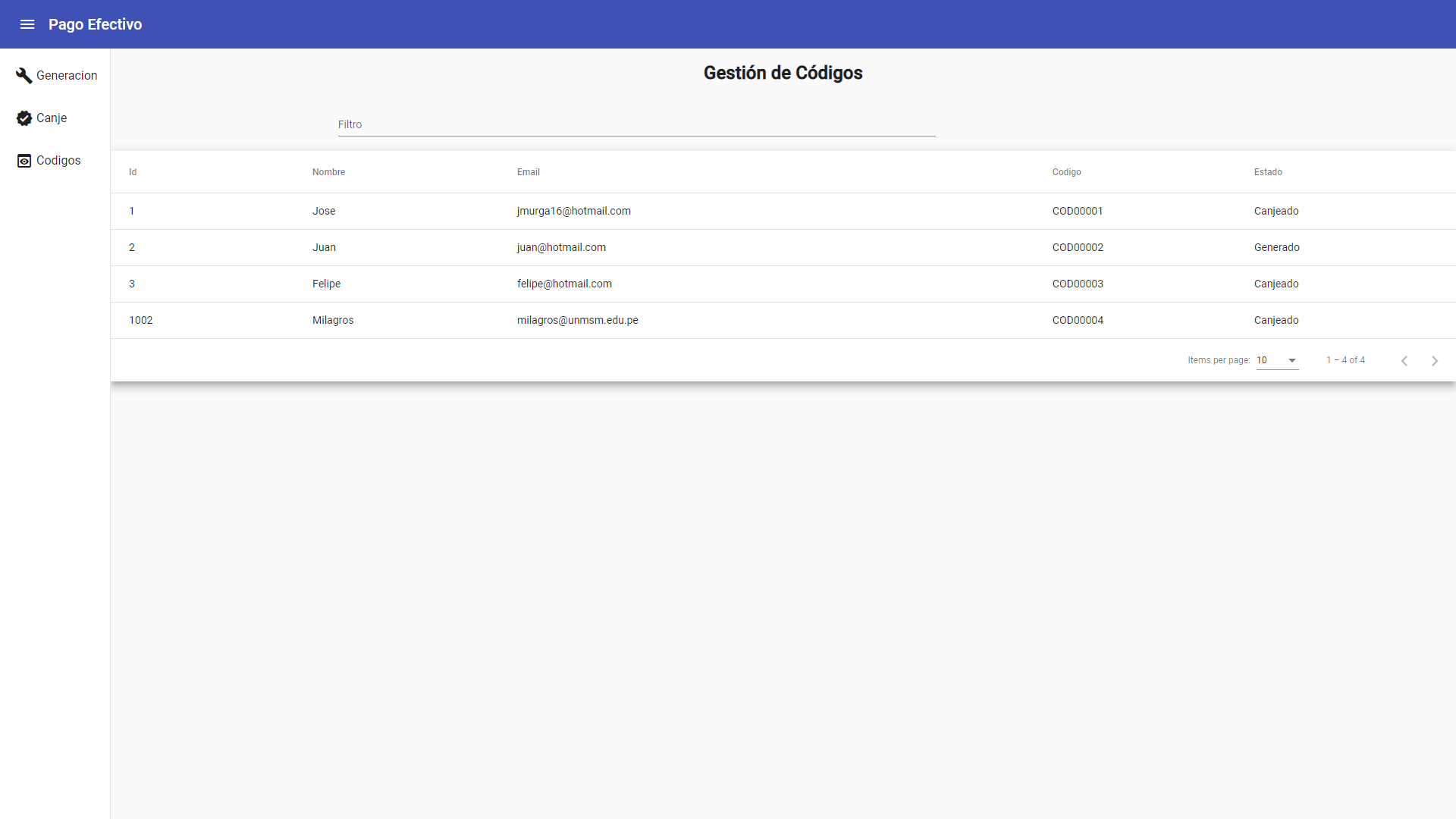Open the items per page dropdown
The width and height of the screenshot is (1456, 819).
coord(1276,360)
